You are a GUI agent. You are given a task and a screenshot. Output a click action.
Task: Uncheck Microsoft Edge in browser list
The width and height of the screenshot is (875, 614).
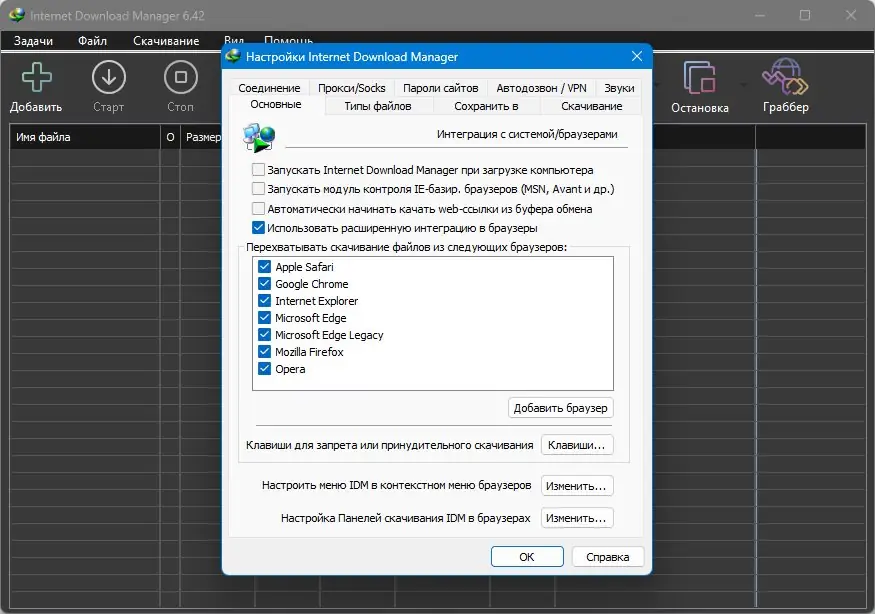click(x=265, y=318)
